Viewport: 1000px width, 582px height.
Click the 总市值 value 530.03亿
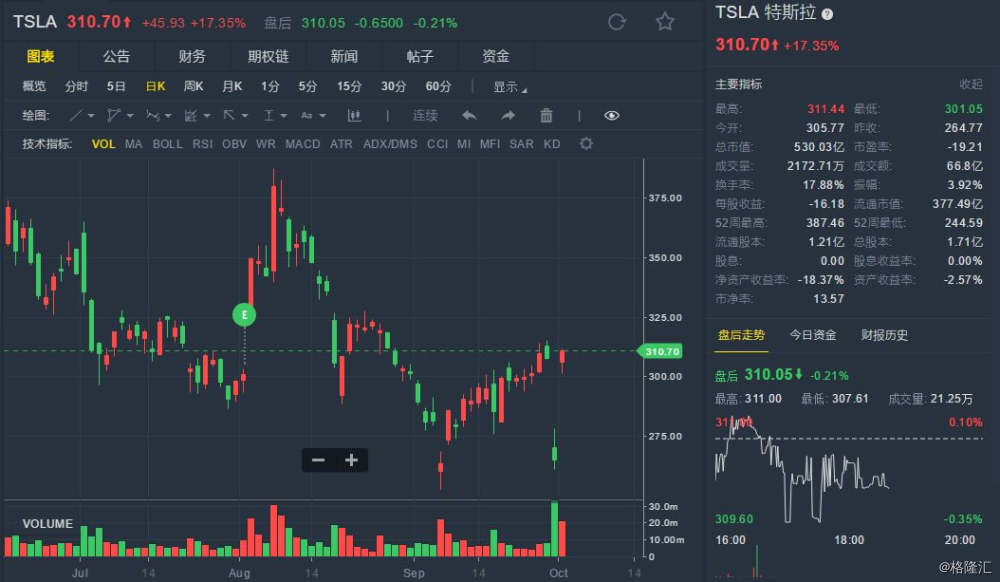point(819,147)
